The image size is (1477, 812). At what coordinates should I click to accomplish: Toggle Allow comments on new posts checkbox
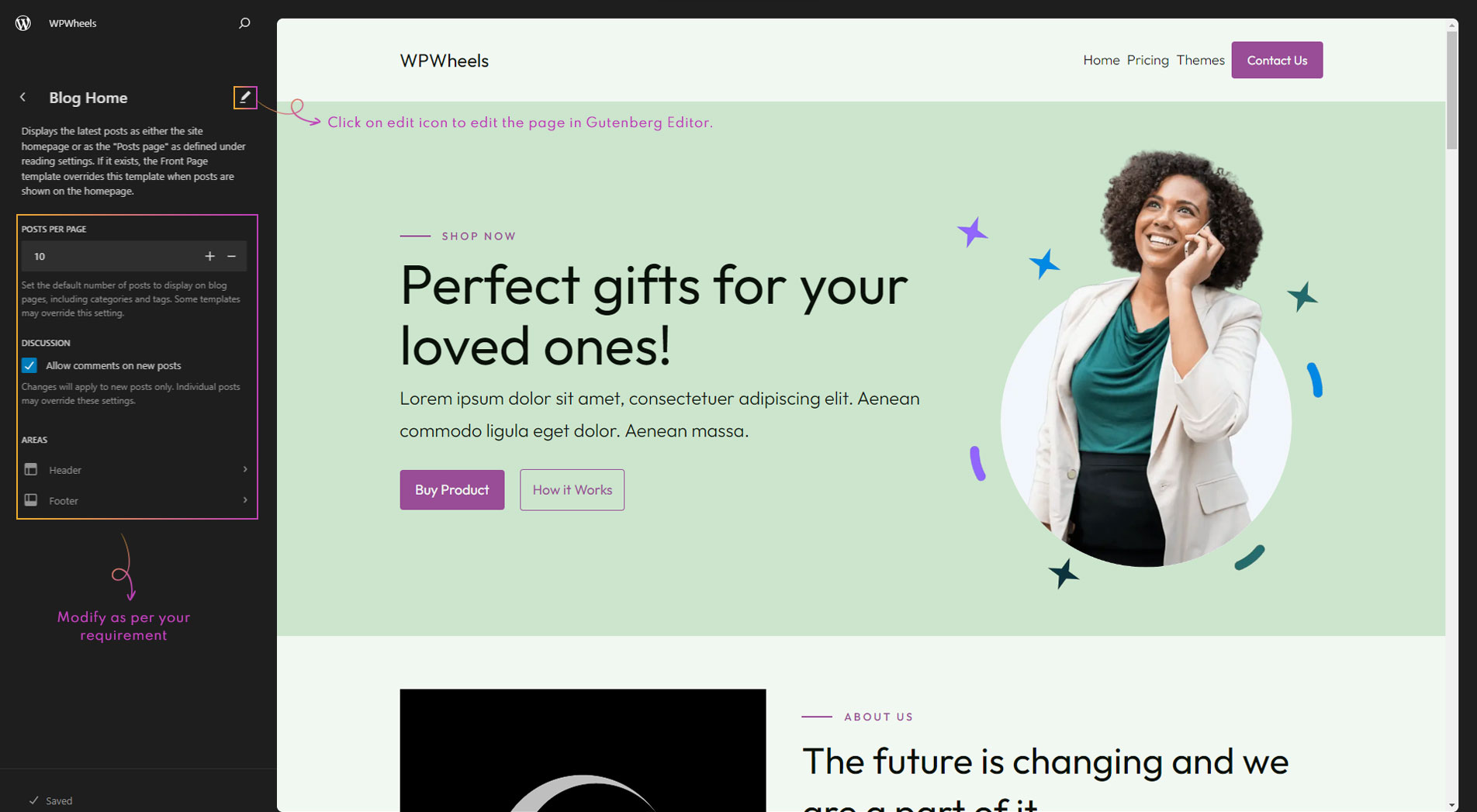point(29,365)
